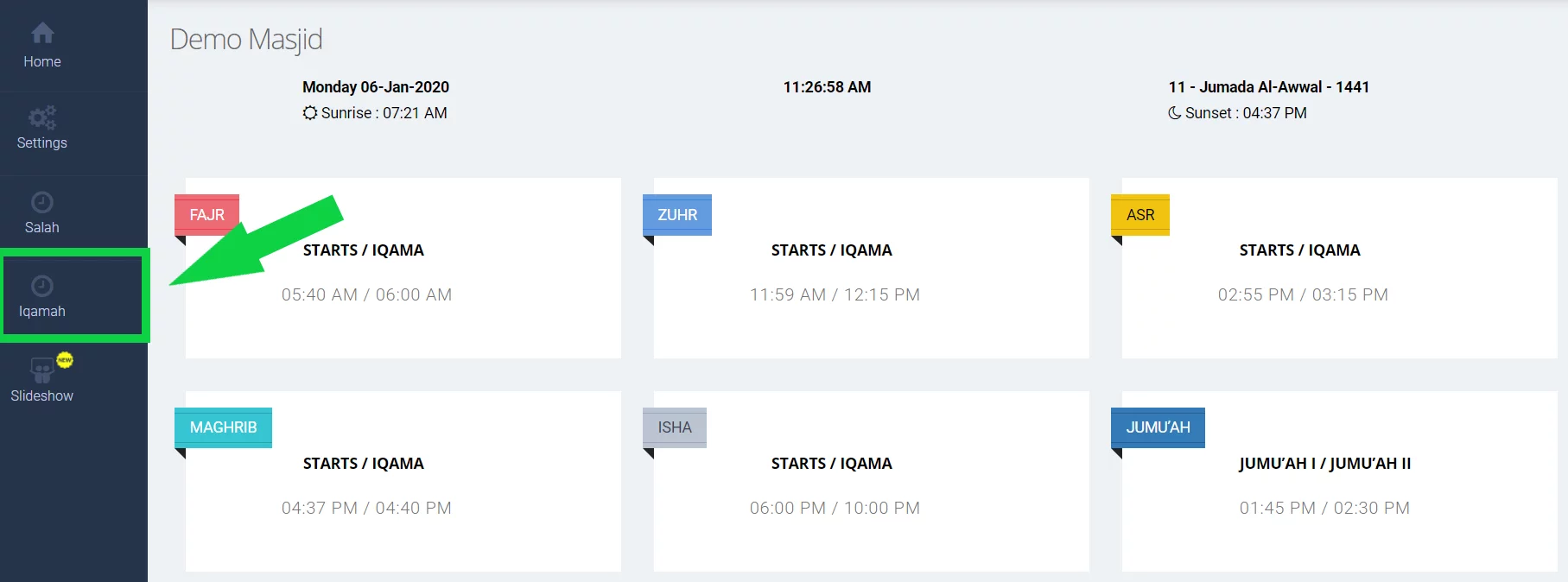
Task: Open Settings via the gears icon
Action: pos(41,117)
